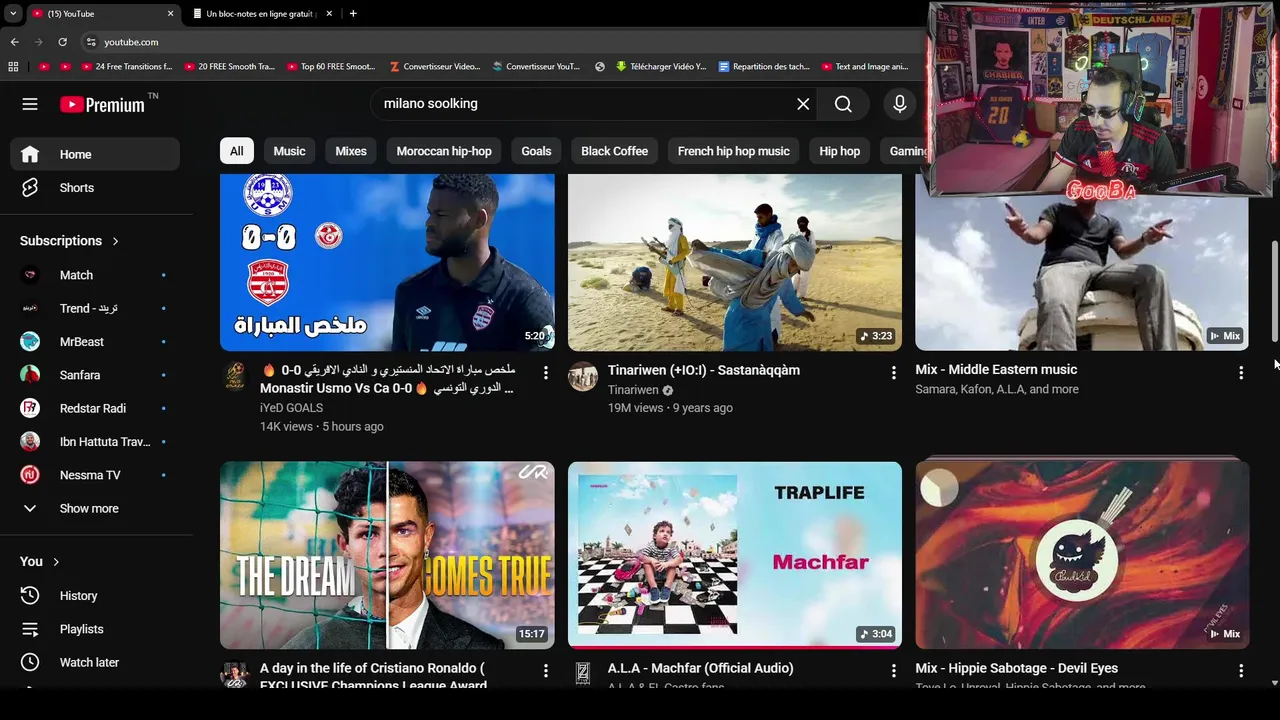1280x720 pixels.
Task: Open more options for A.L.A - Machfar
Action: [893, 671]
